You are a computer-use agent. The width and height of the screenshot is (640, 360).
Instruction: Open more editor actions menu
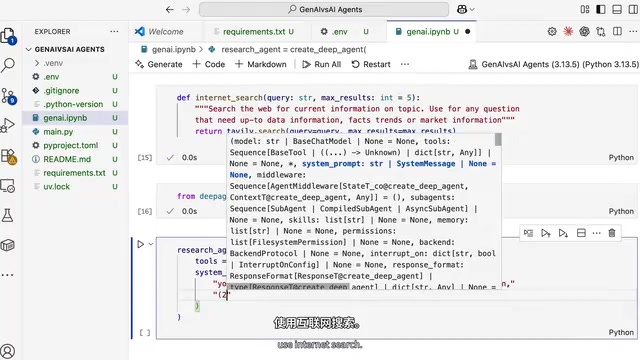pos(633,31)
